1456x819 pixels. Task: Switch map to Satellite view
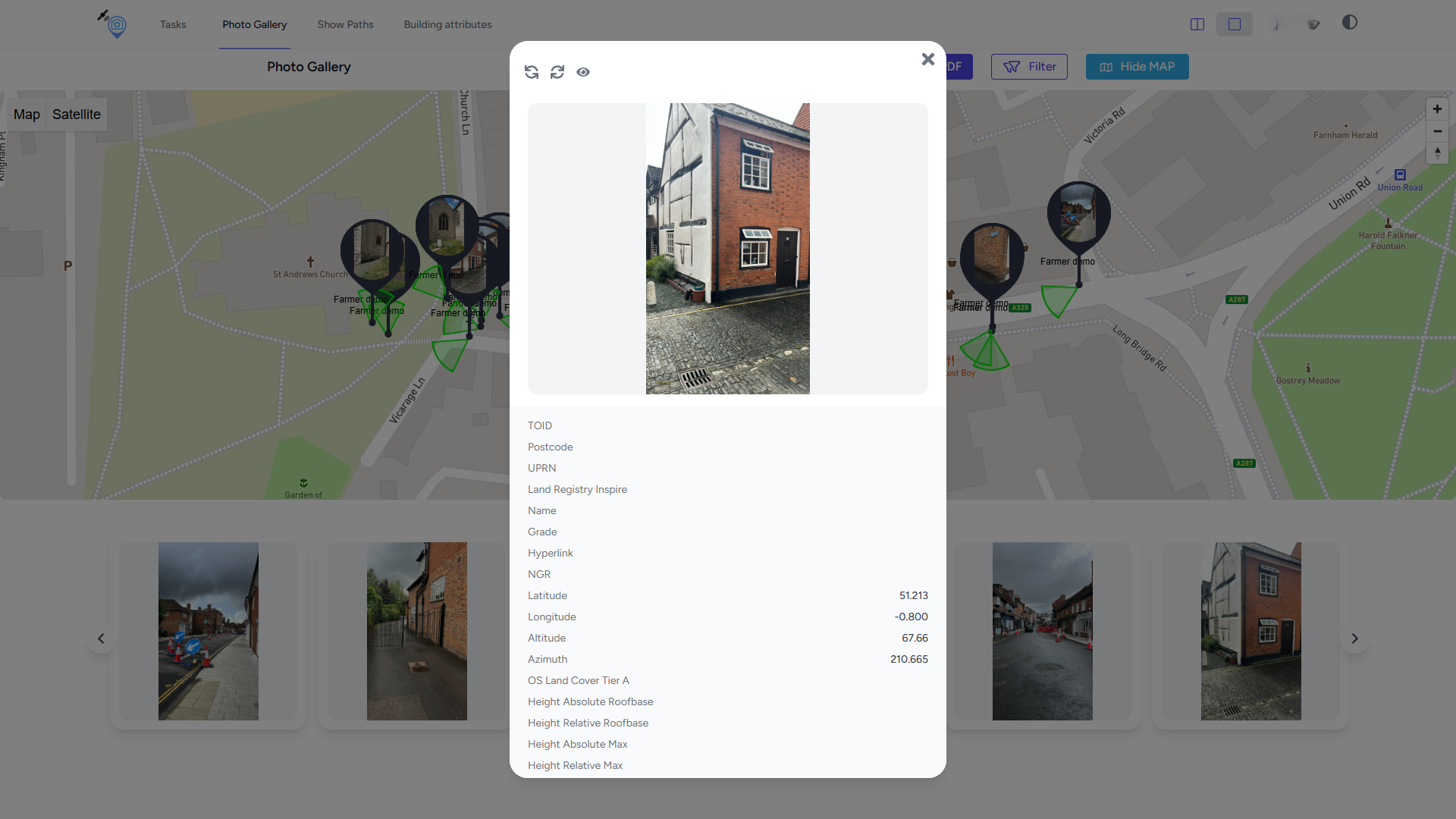click(x=77, y=115)
